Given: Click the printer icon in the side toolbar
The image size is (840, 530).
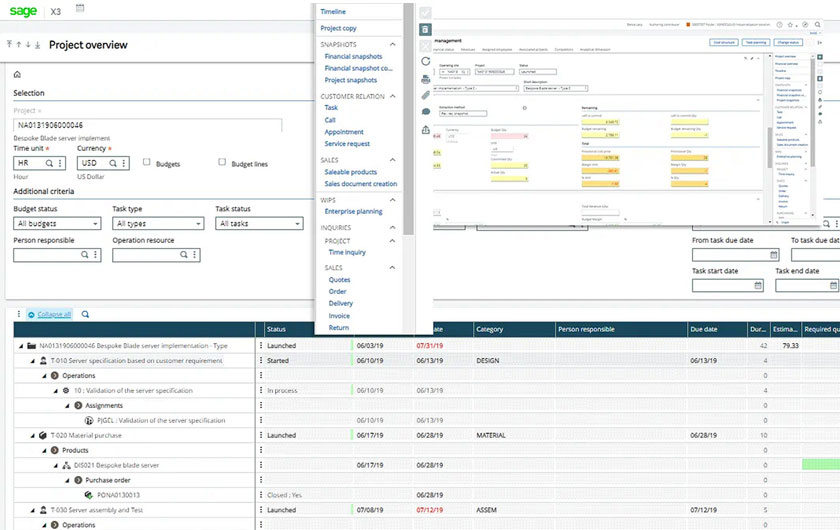Looking at the screenshot, I should [x=426, y=78].
